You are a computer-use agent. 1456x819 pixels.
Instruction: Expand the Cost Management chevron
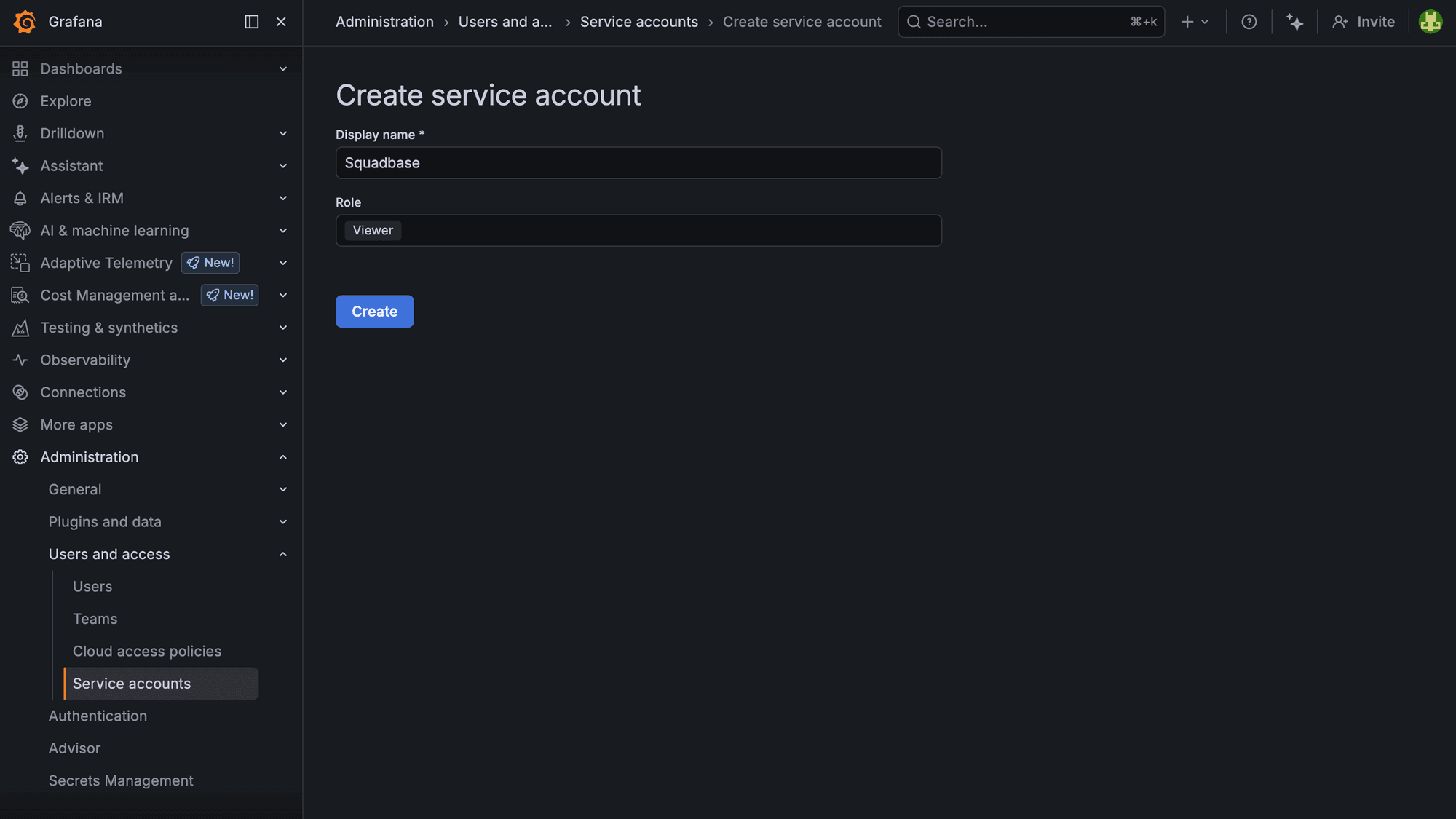click(283, 296)
